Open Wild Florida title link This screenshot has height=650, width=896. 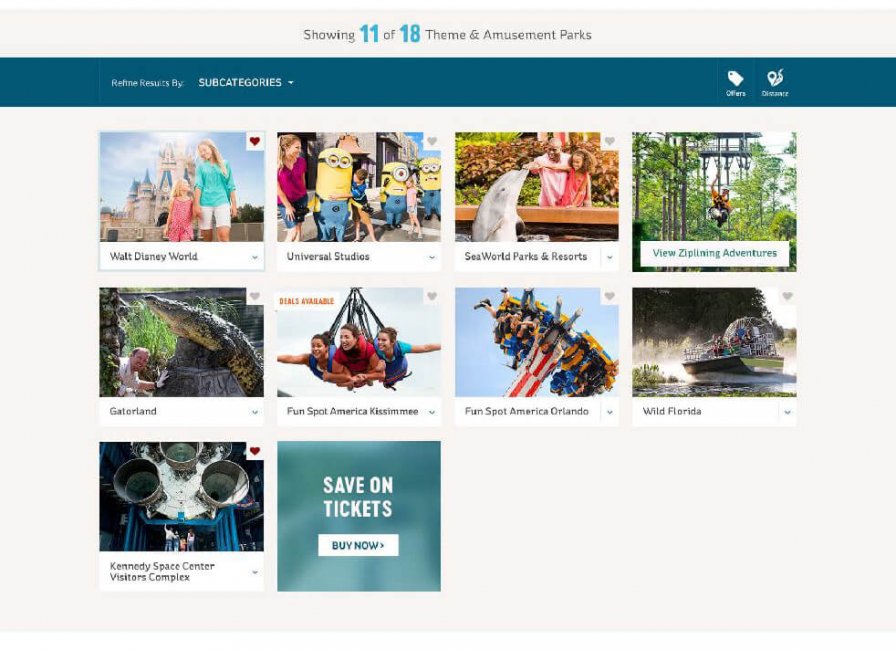coord(671,411)
